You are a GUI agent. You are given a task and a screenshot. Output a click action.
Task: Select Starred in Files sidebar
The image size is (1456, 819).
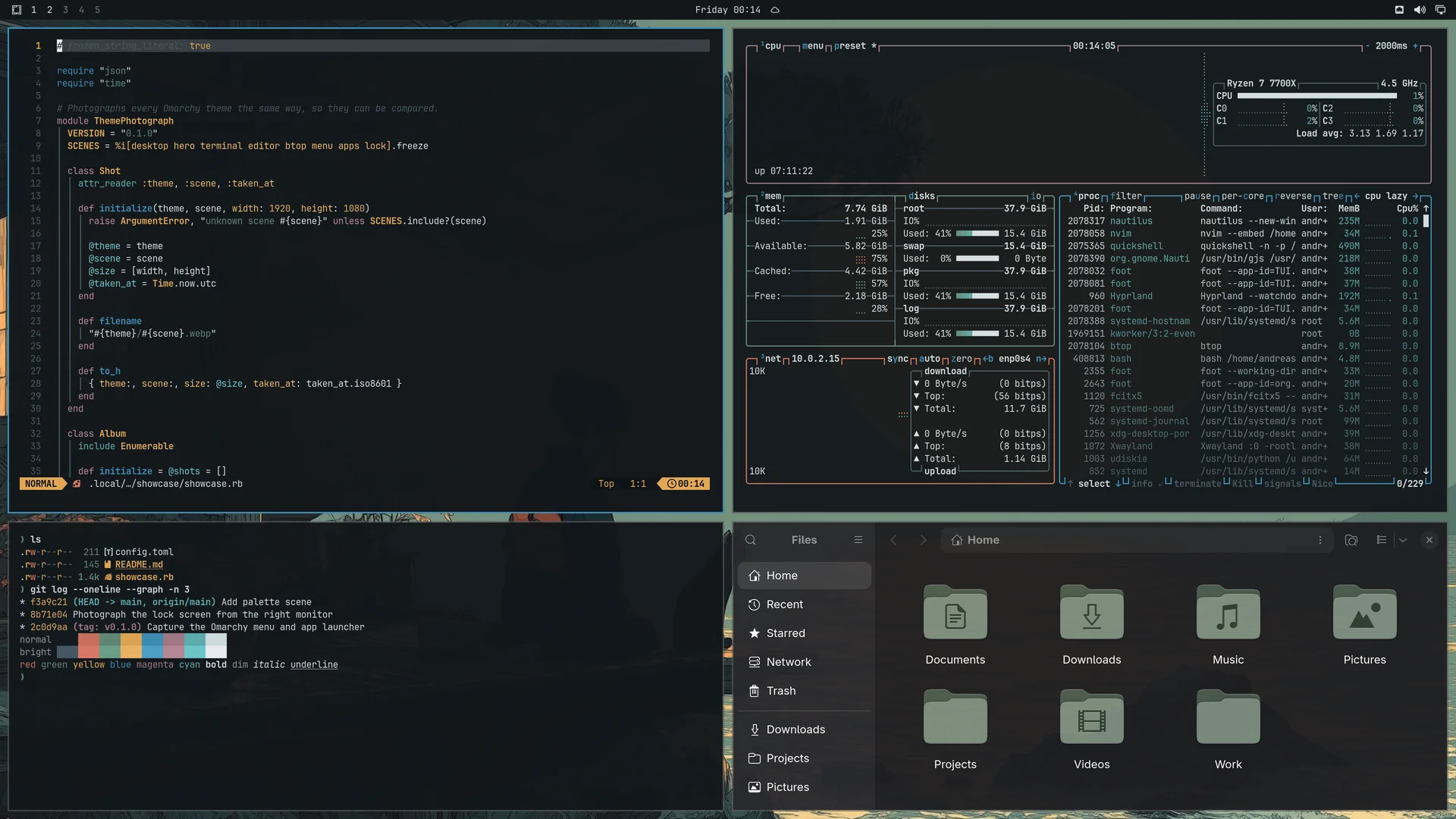tap(805, 633)
